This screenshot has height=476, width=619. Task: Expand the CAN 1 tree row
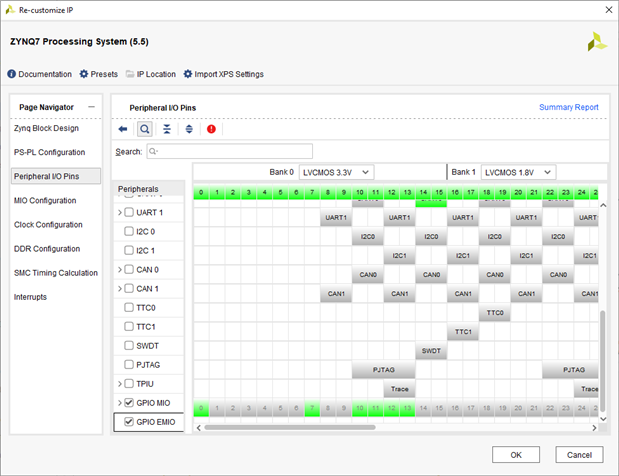click(x=120, y=289)
